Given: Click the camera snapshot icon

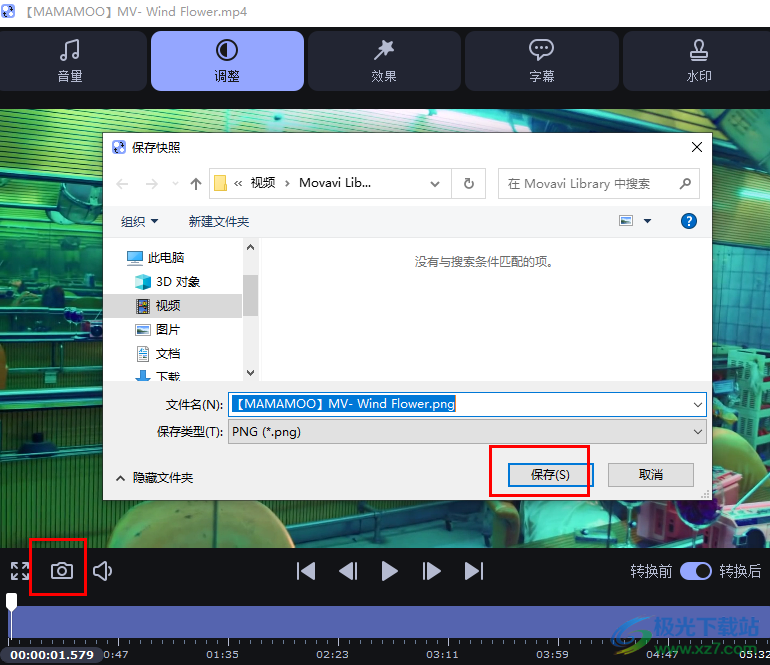Looking at the screenshot, I should tap(62, 571).
